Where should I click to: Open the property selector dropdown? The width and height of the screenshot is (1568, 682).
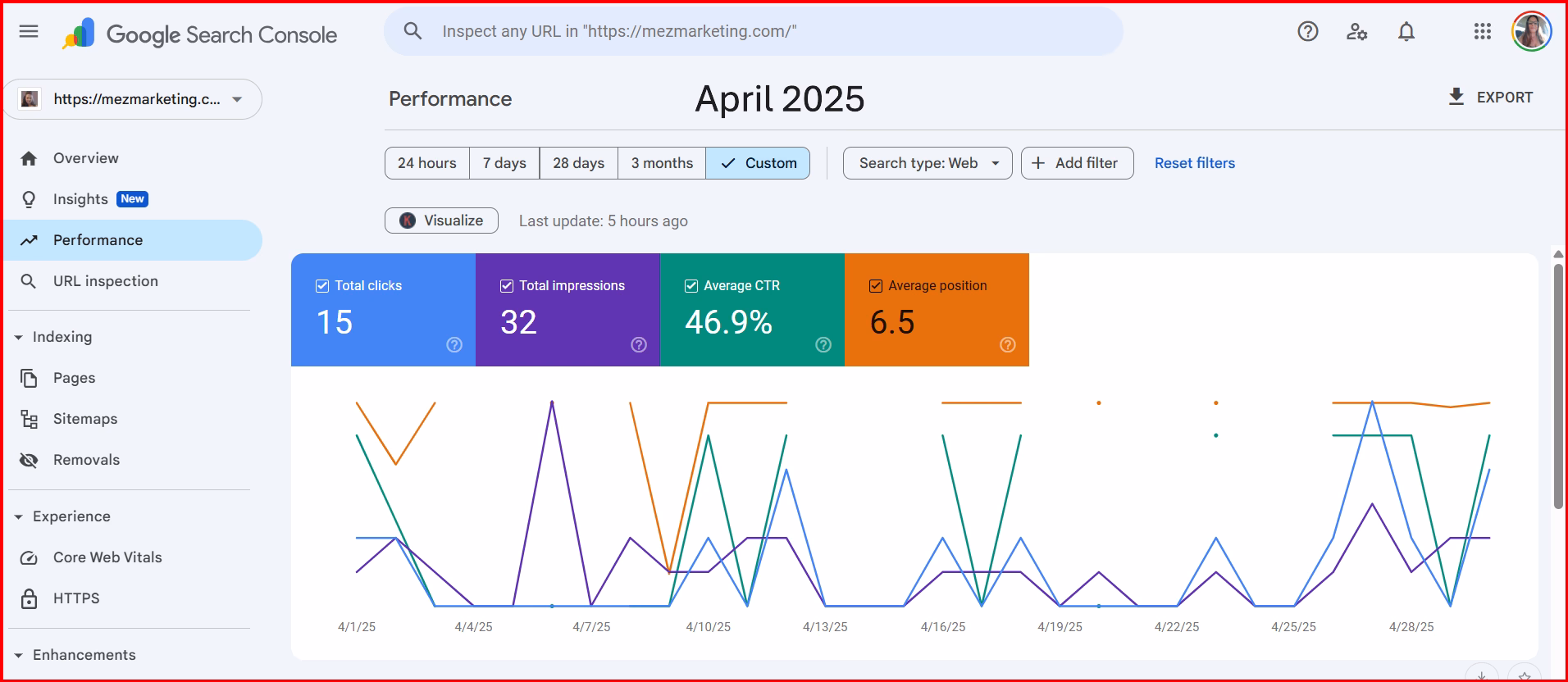click(133, 99)
